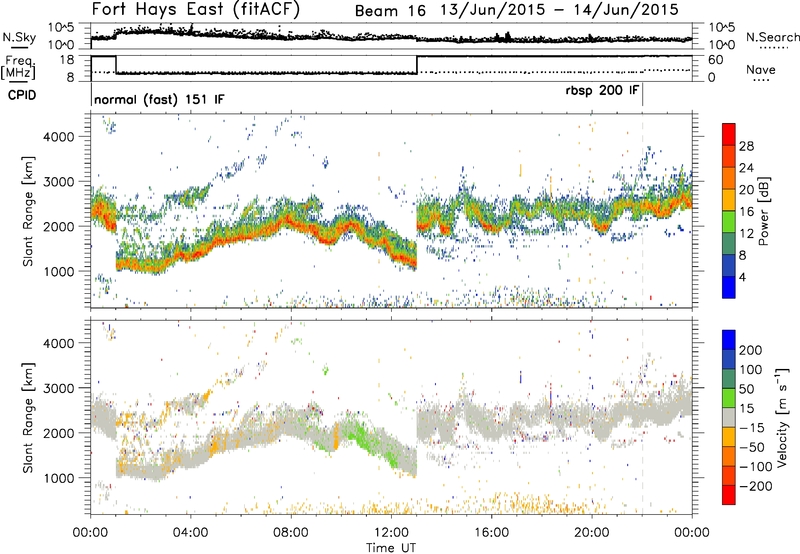Select the '08:00' time tick label
This screenshot has width=800, height=554.
pyautogui.click(x=290, y=533)
